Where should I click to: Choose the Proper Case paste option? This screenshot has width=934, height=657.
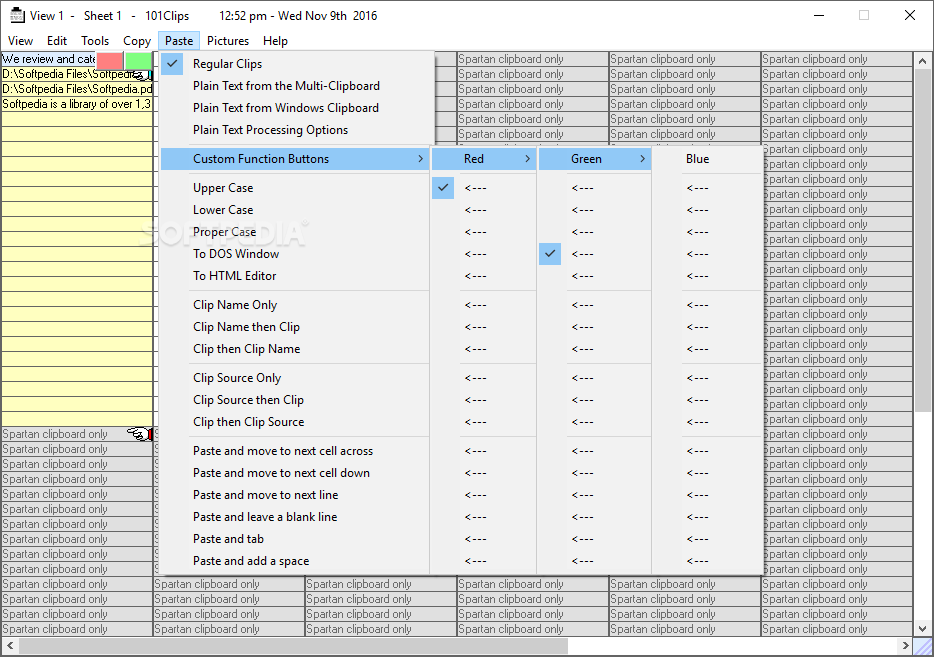pos(295,232)
